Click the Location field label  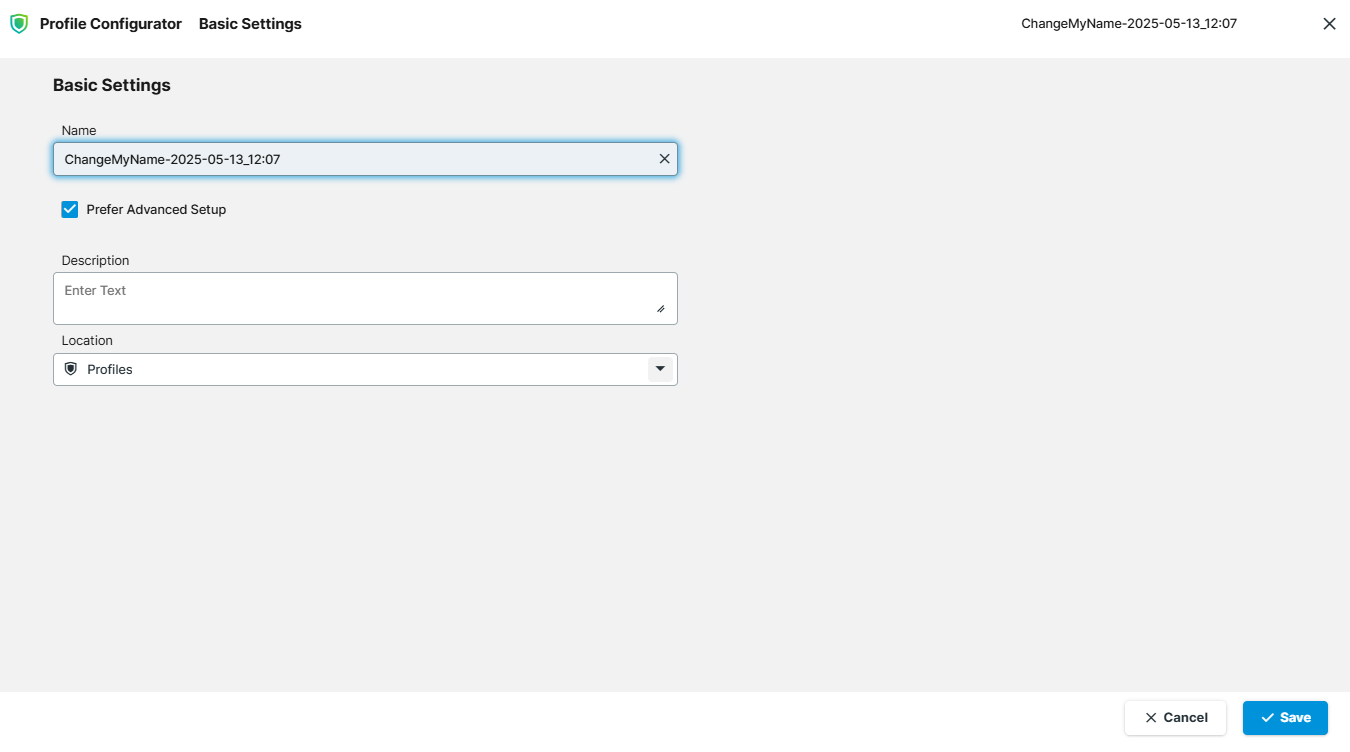click(87, 341)
